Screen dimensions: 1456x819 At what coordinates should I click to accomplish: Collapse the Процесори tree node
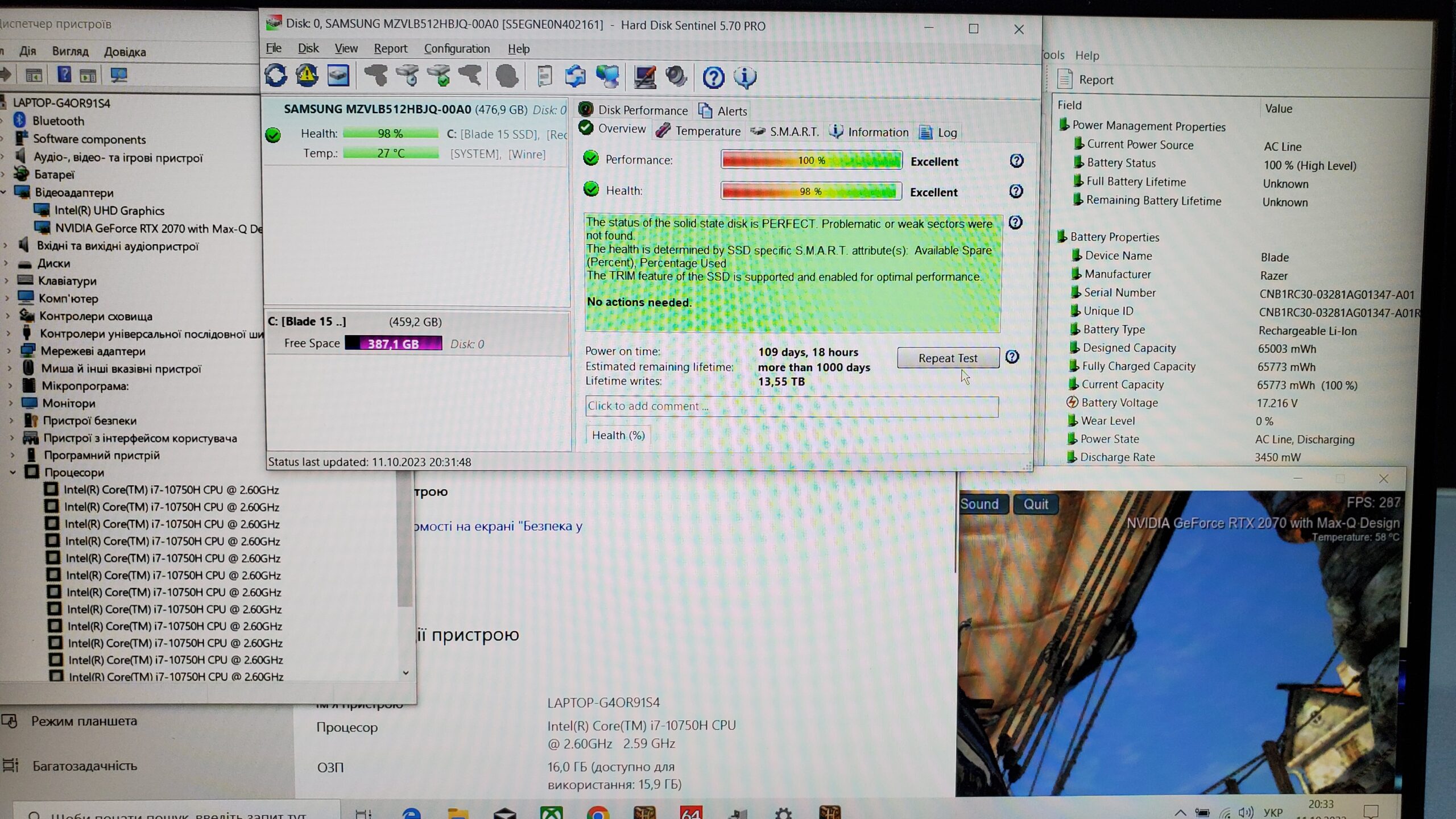(x=13, y=472)
